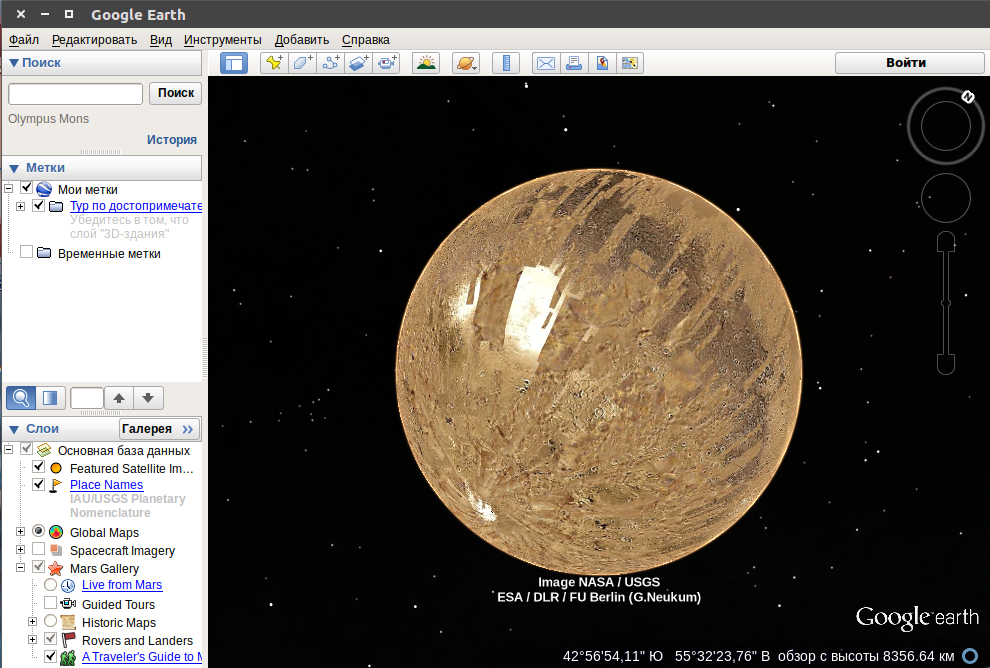The width and height of the screenshot is (990, 668).
Task: Open the Добавить menu
Action: [x=302, y=40]
